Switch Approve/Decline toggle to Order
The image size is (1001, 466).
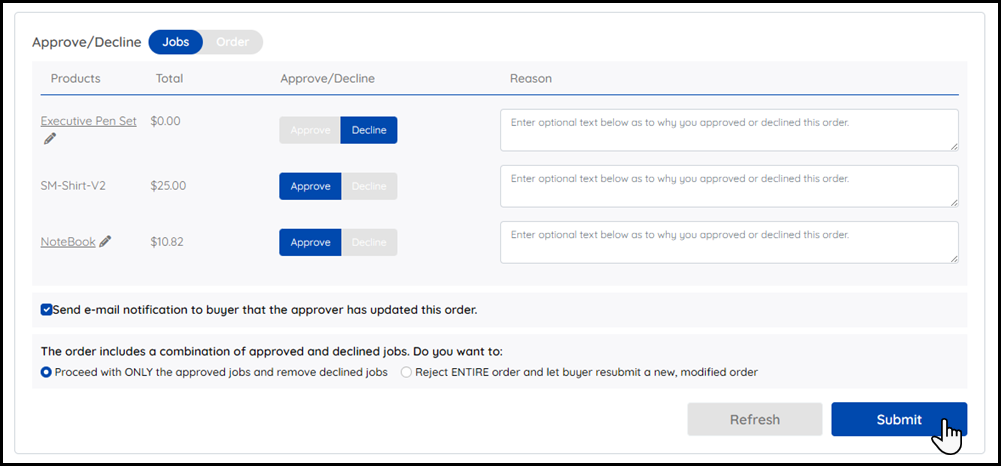point(233,42)
